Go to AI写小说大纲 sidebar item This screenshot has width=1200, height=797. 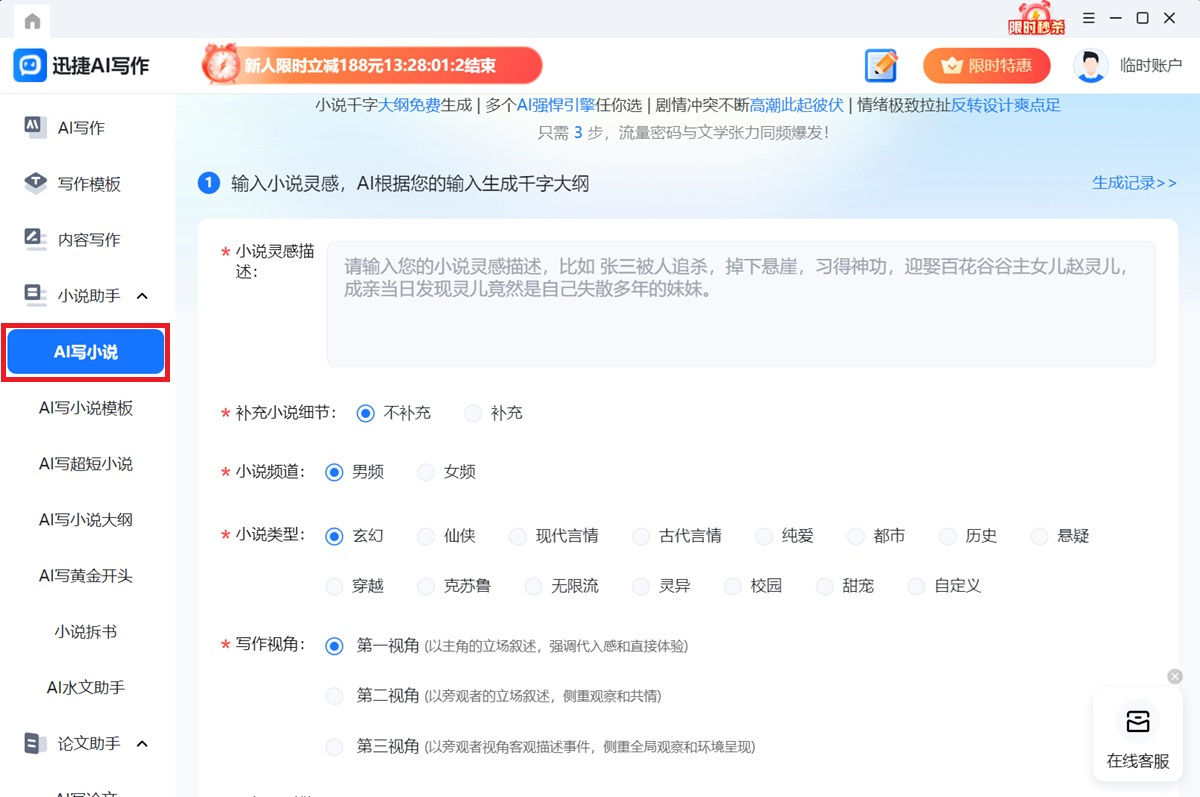point(86,520)
